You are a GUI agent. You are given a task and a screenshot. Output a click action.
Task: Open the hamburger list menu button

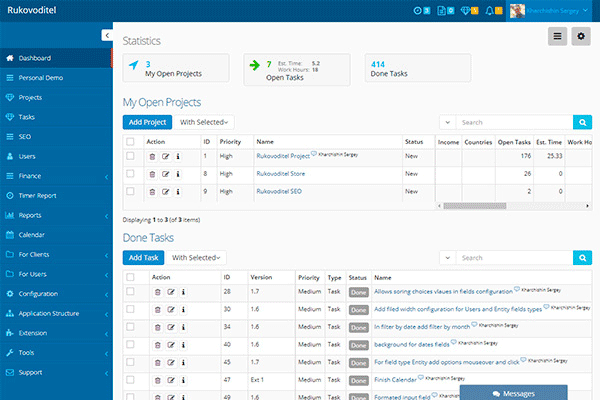(x=558, y=37)
